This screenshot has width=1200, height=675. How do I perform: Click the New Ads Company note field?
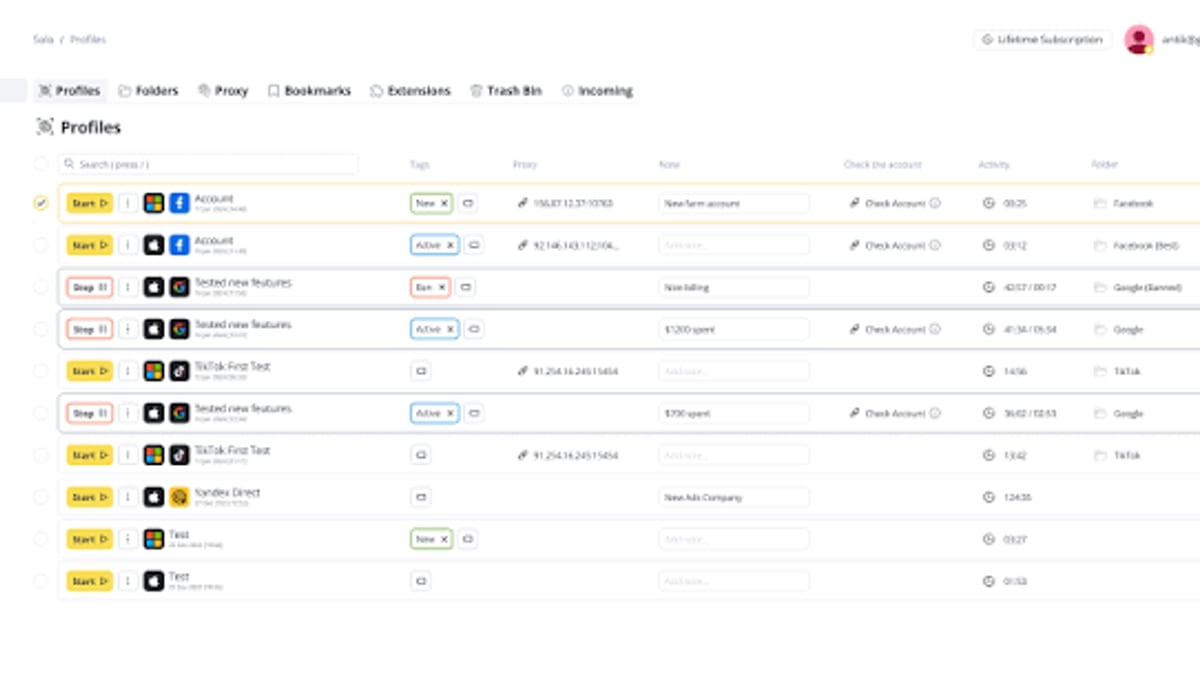[734, 497]
